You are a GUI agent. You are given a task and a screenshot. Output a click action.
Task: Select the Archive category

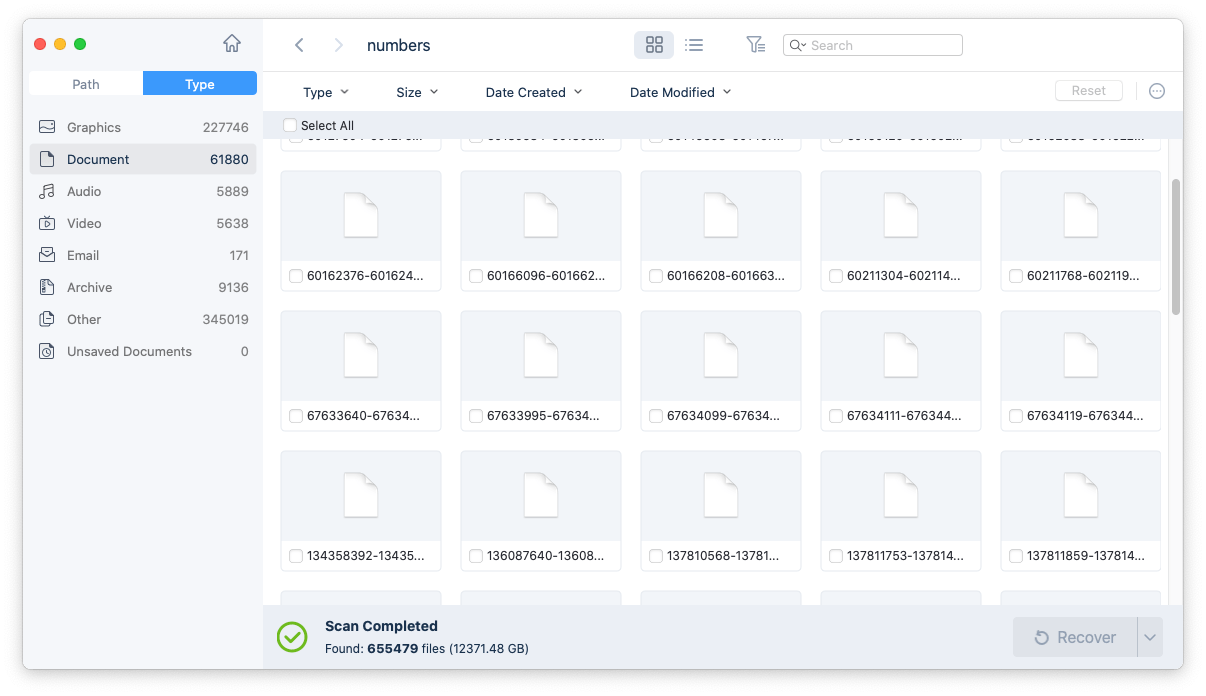pos(143,287)
